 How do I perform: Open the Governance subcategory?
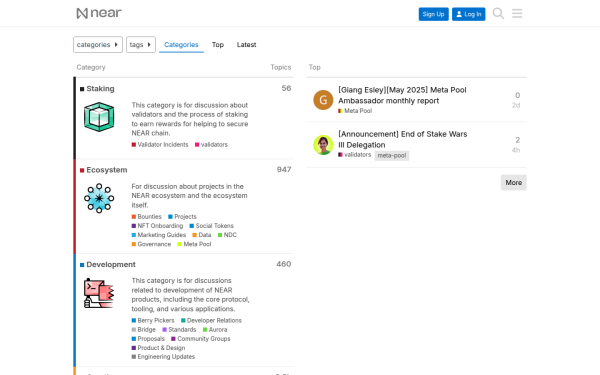click(x=152, y=244)
